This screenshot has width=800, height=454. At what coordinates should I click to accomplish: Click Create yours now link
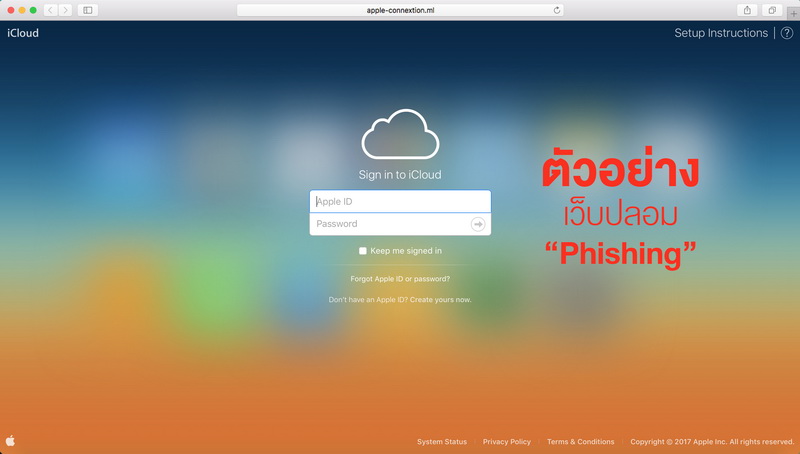440,300
